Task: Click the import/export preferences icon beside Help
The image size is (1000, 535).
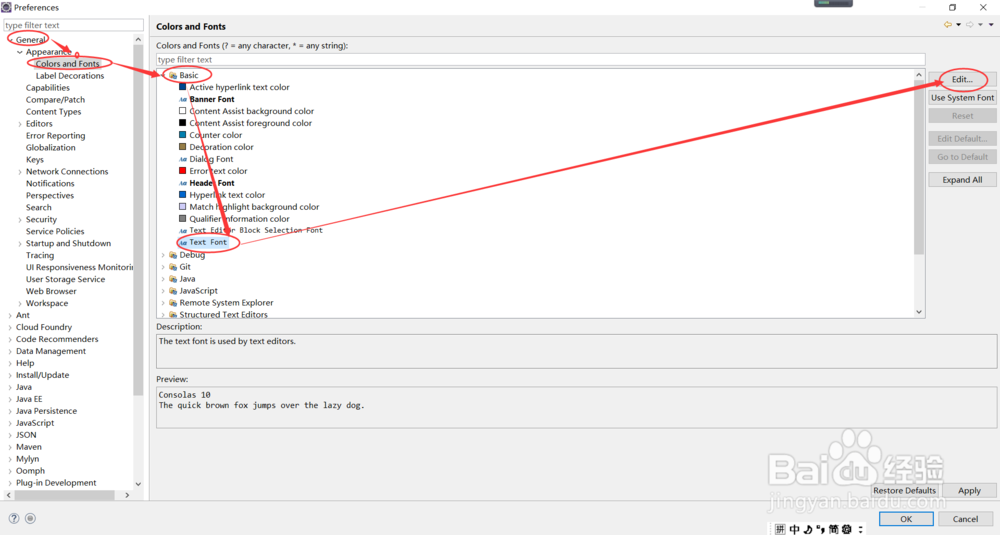Action: (30, 518)
